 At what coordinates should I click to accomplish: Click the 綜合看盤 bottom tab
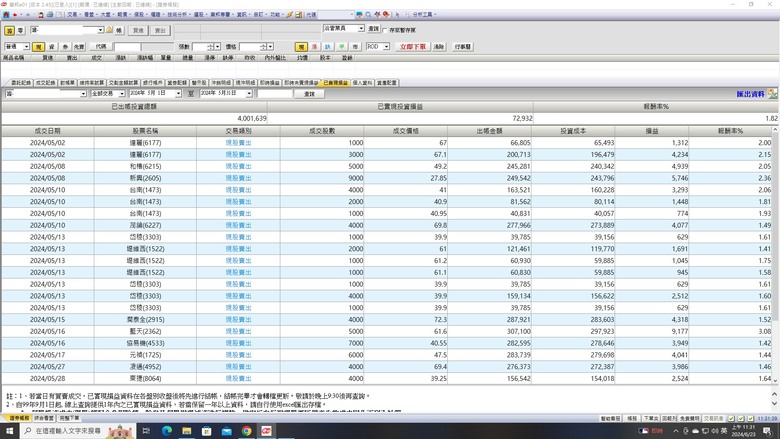point(44,419)
